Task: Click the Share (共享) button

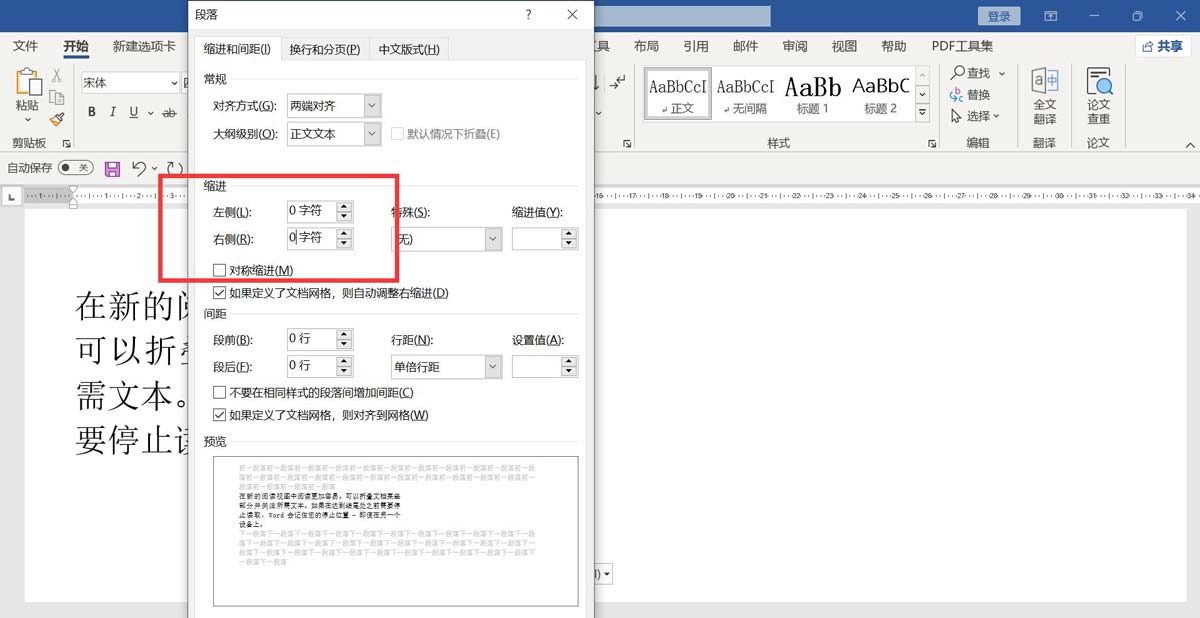Action: point(1163,46)
